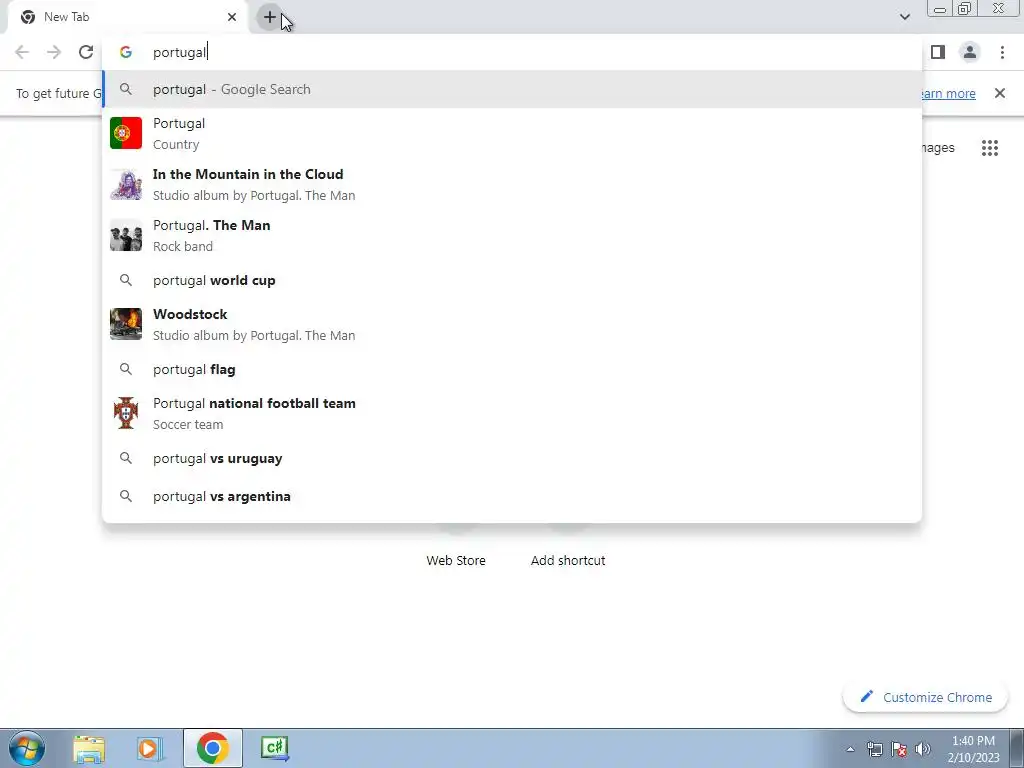The width and height of the screenshot is (1024, 768).
Task: Follow the Learn more link
Action: 949,93
